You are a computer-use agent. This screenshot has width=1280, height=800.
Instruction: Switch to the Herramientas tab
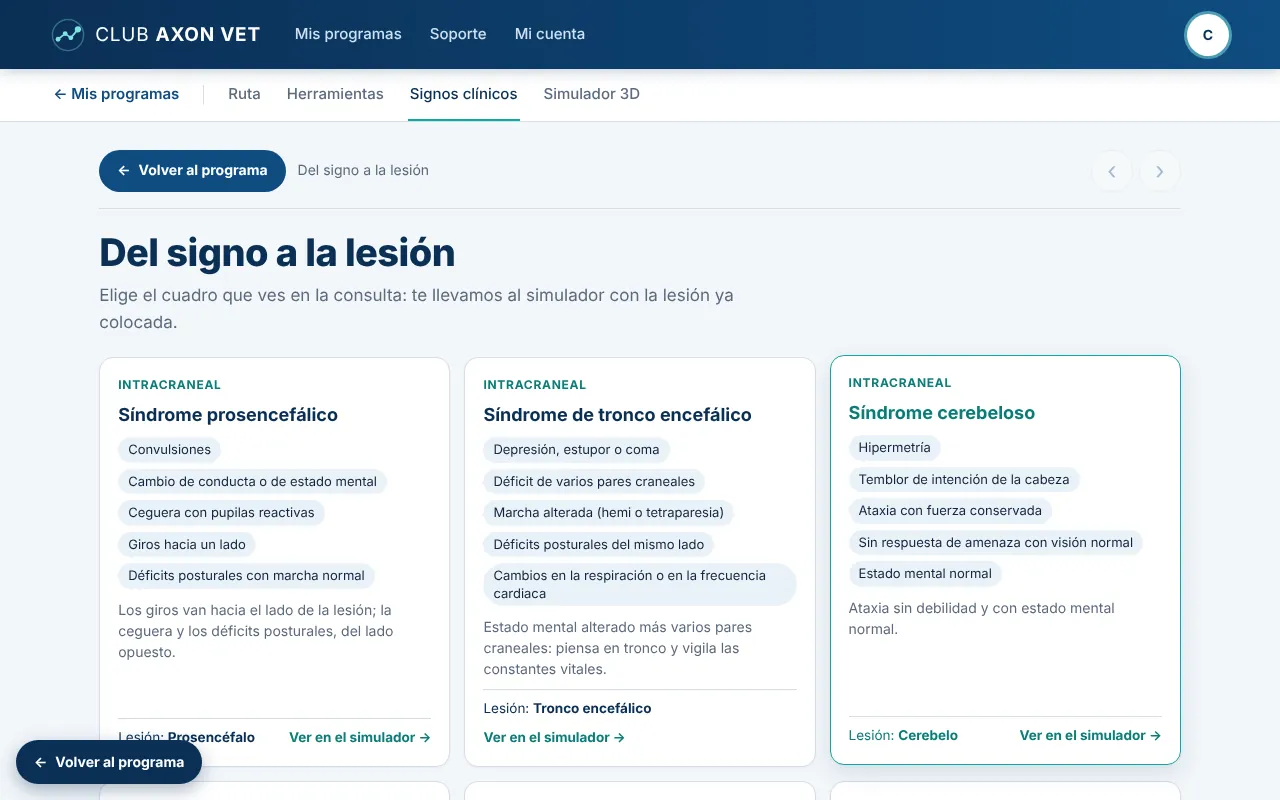335,94
